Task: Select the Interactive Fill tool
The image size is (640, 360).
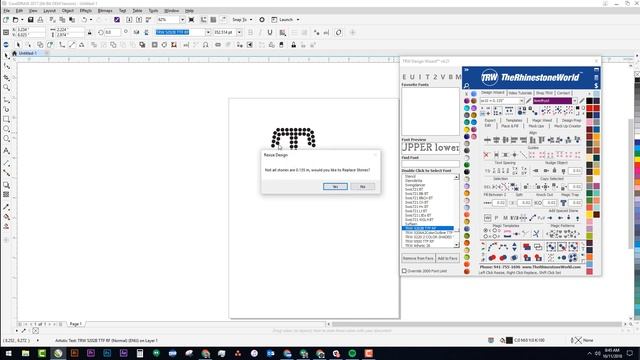Action: click(7, 217)
